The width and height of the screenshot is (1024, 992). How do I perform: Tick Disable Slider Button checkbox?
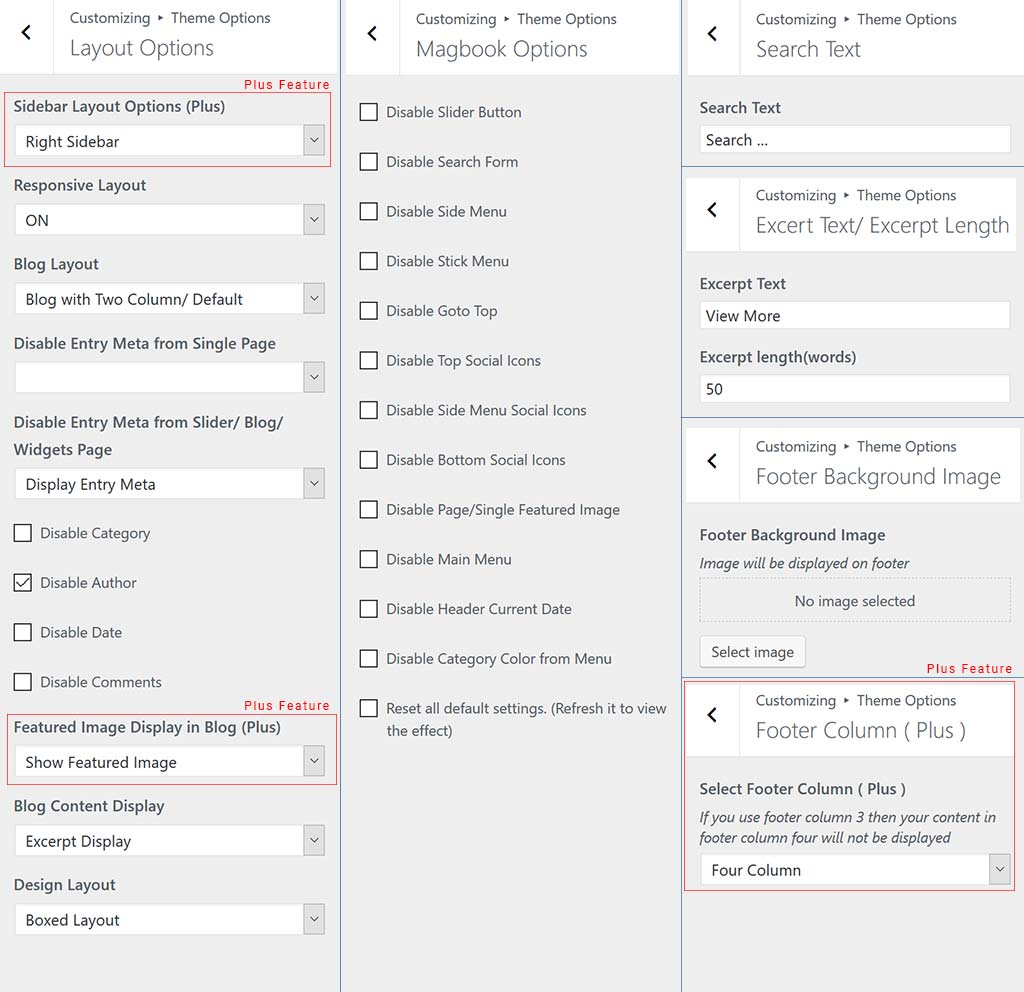click(369, 112)
